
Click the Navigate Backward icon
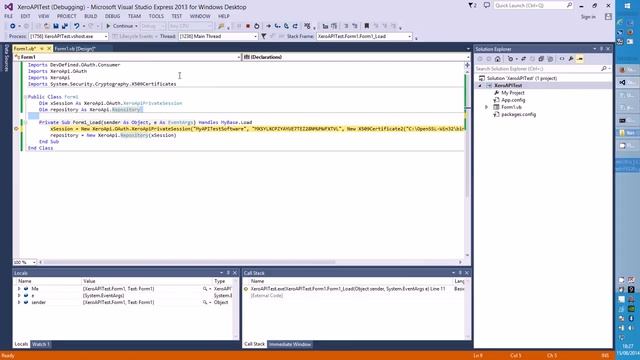click(x=13, y=26)
